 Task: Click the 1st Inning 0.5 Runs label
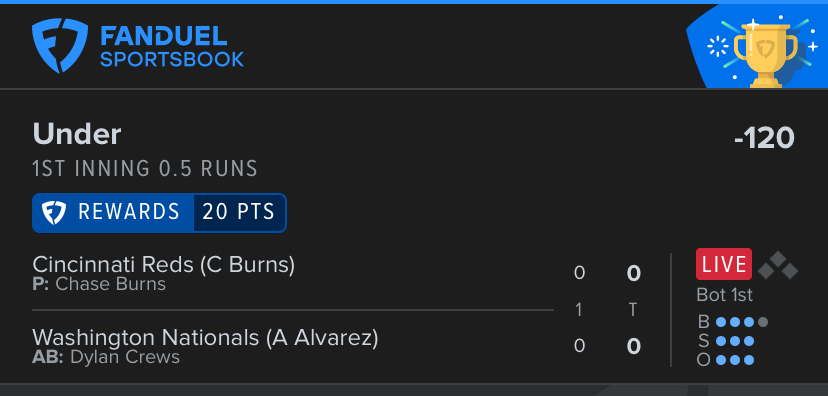point(145,169)
